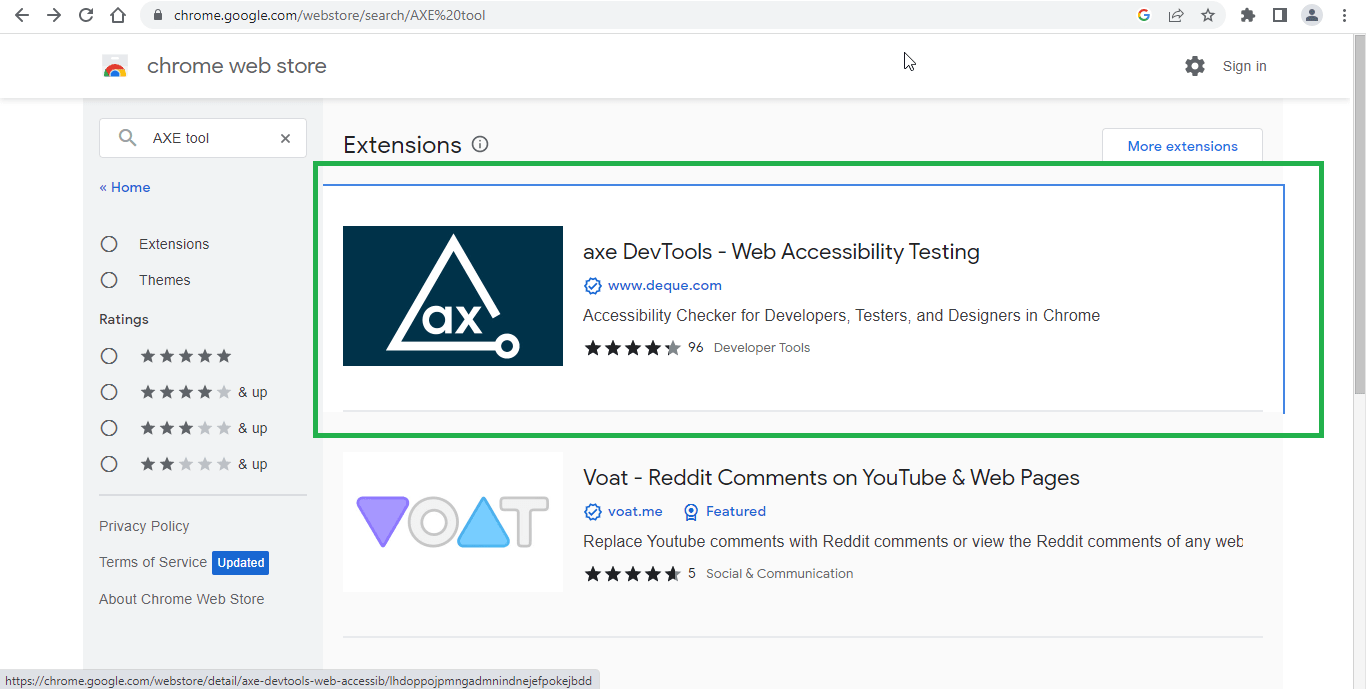
Task: Click the star rating of axe DevTools
Action: tap(632, 347)
